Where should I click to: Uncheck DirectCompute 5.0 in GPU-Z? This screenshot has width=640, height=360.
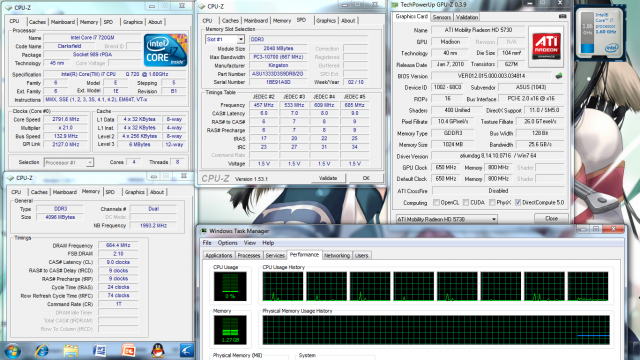click(x=518, y=202)
